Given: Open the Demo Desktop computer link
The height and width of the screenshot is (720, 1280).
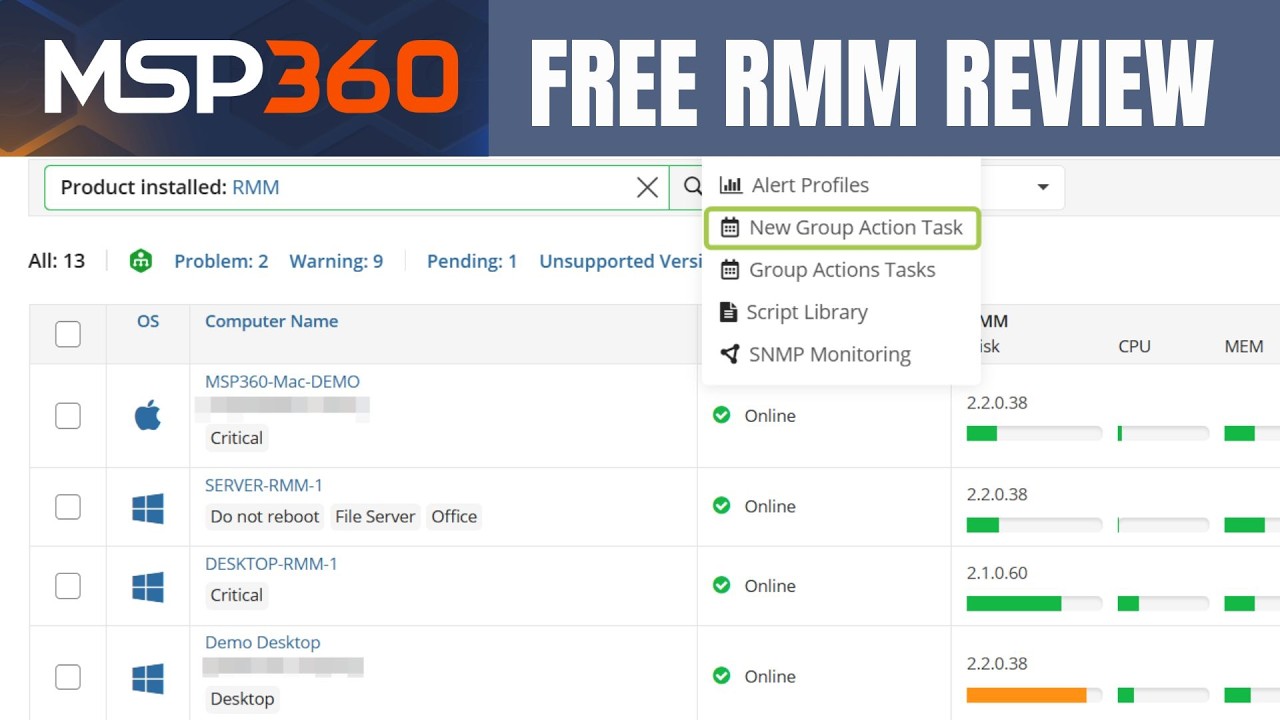Looking at the screenshot, I should [262, 642].
